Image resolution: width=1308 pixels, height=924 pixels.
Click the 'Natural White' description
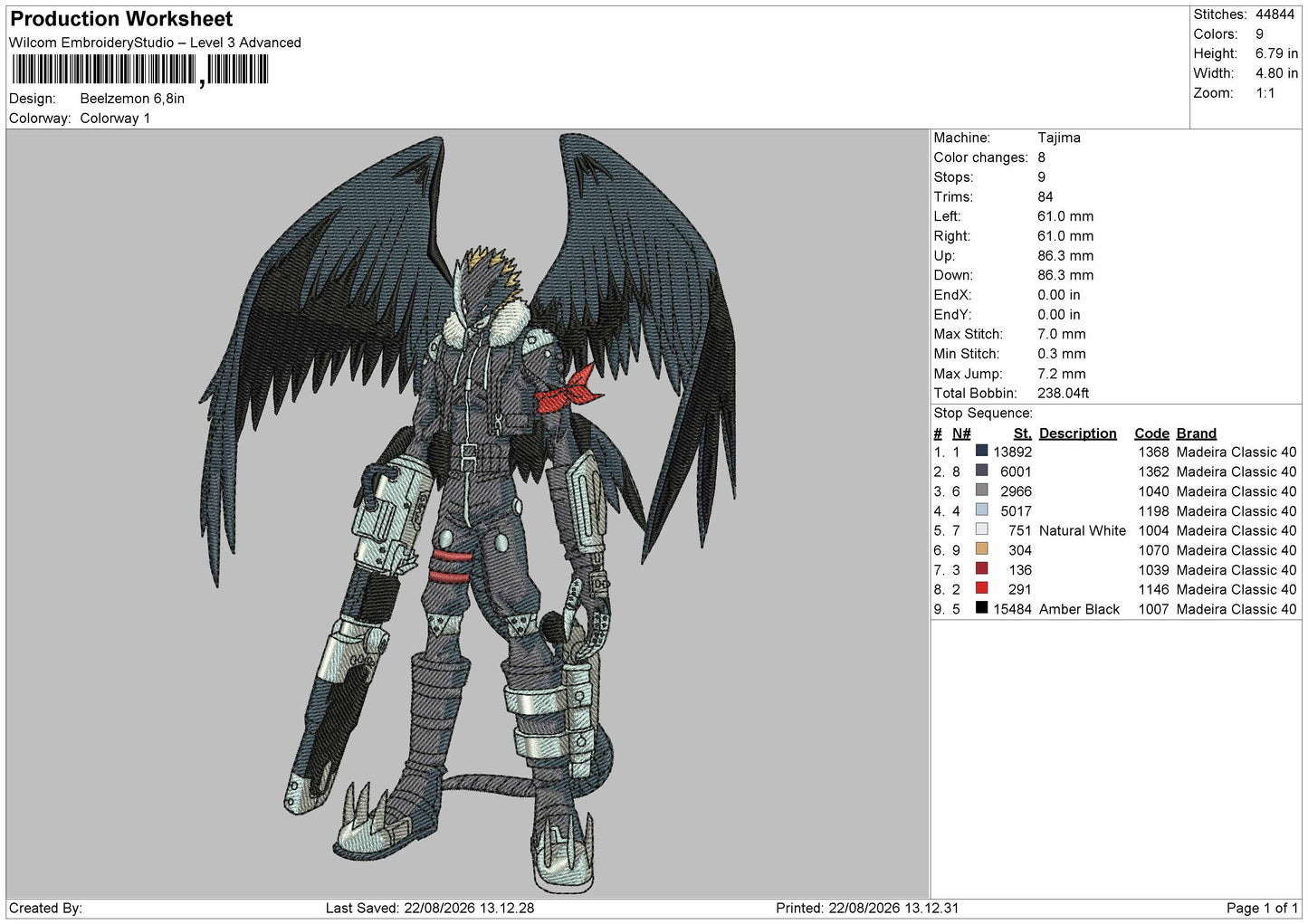click(1083, 531)
